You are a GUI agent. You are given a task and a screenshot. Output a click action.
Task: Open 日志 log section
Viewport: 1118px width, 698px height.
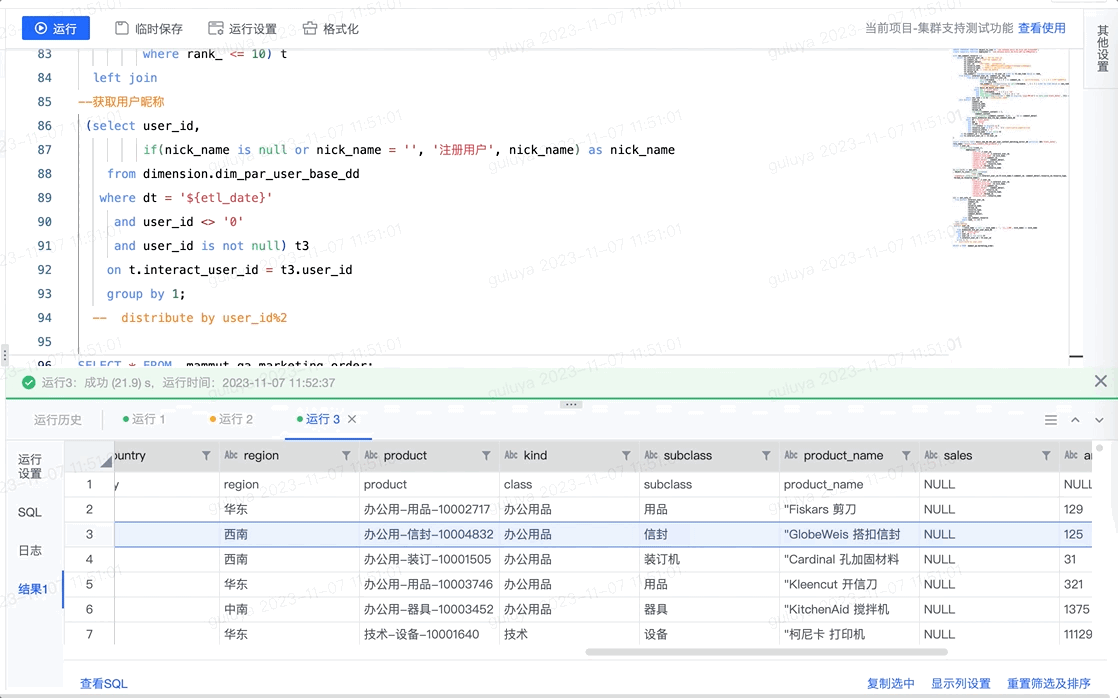30,550
